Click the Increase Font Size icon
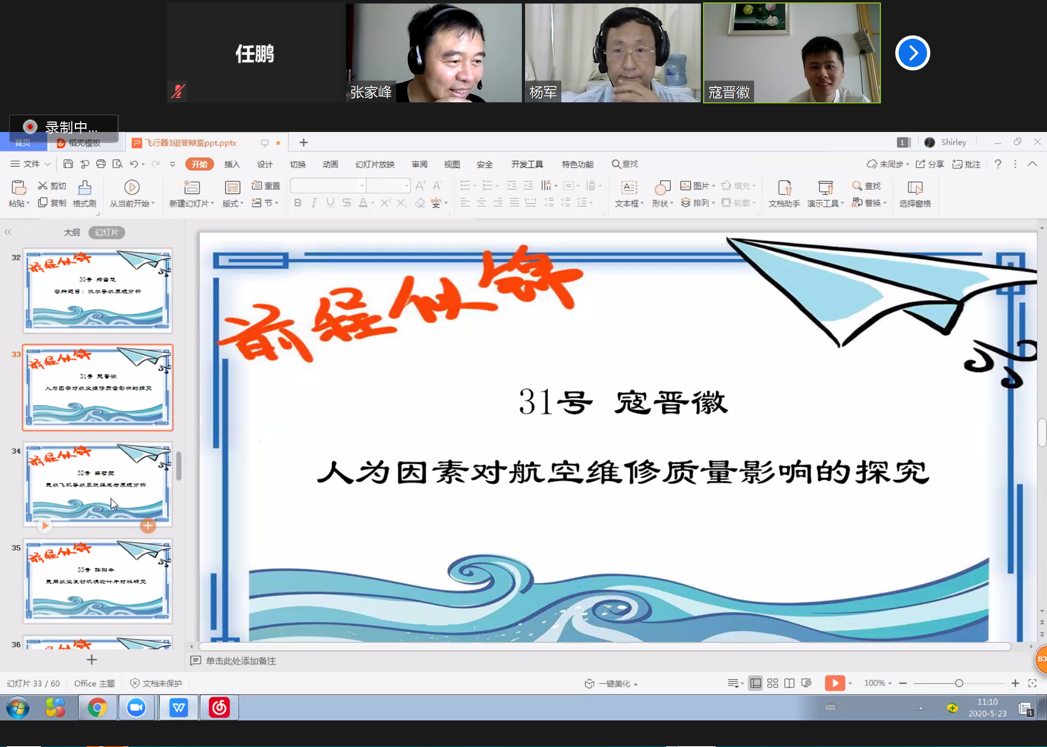 tap(420, 186)
